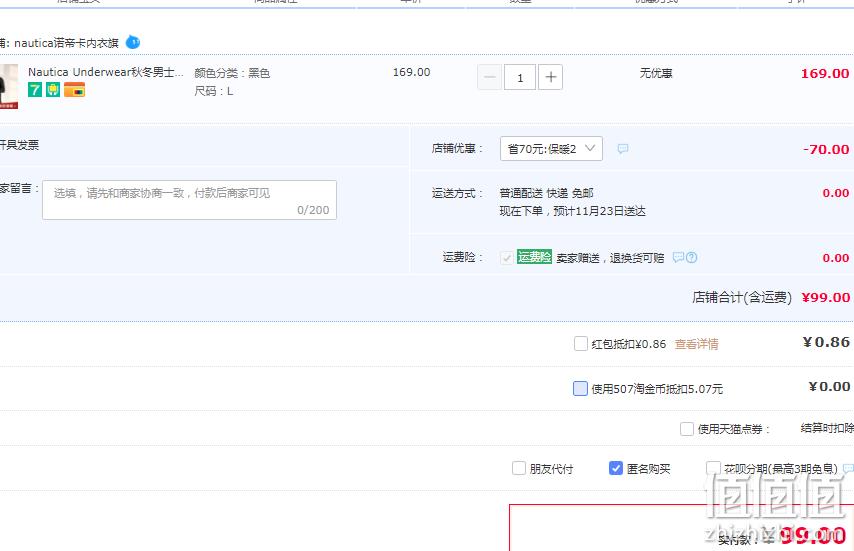Click the green shield guarantee badge icon
This screenshot has height=551, width=854.
tap(53, 89)
